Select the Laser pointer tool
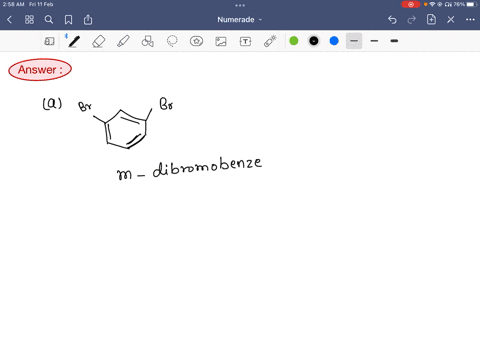The height and width of the screenshot is (360, 480). click(x=270, y=41)
